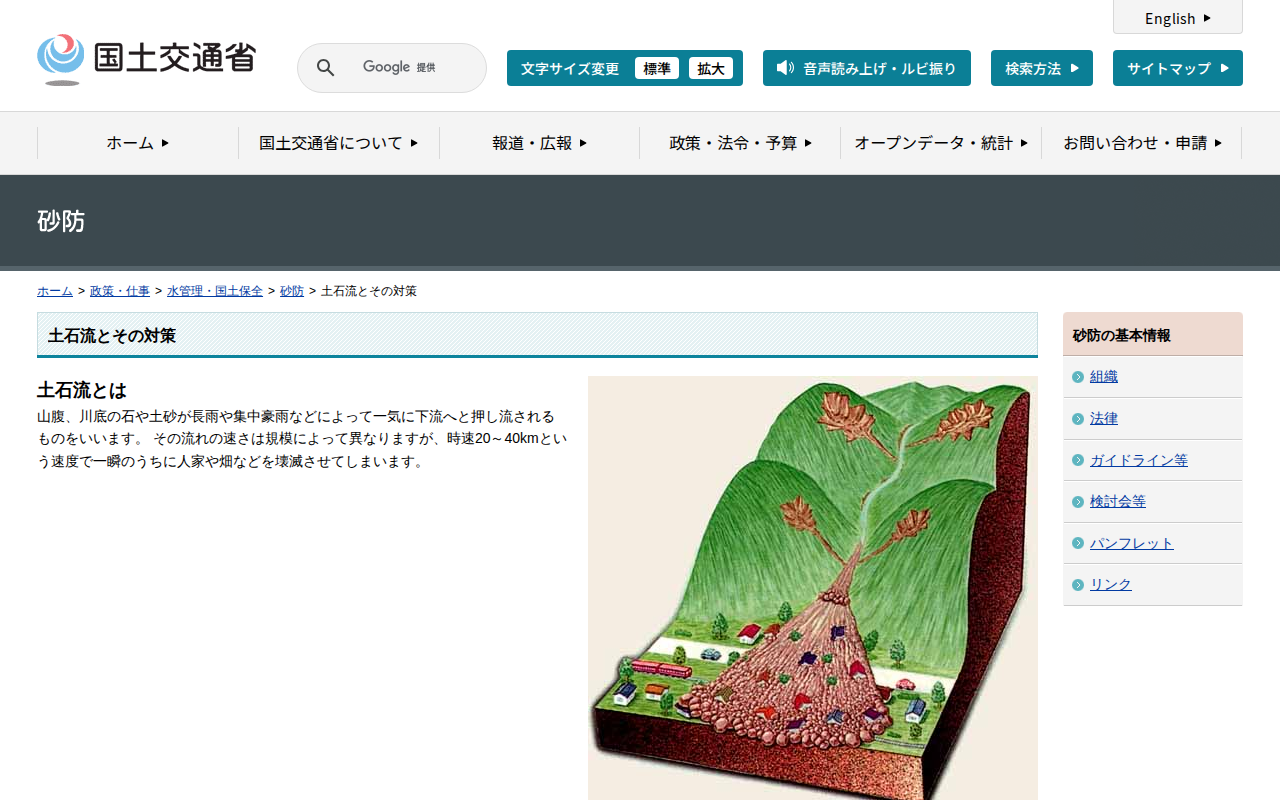Expand the オープンデータ・統計 menu

941,143
